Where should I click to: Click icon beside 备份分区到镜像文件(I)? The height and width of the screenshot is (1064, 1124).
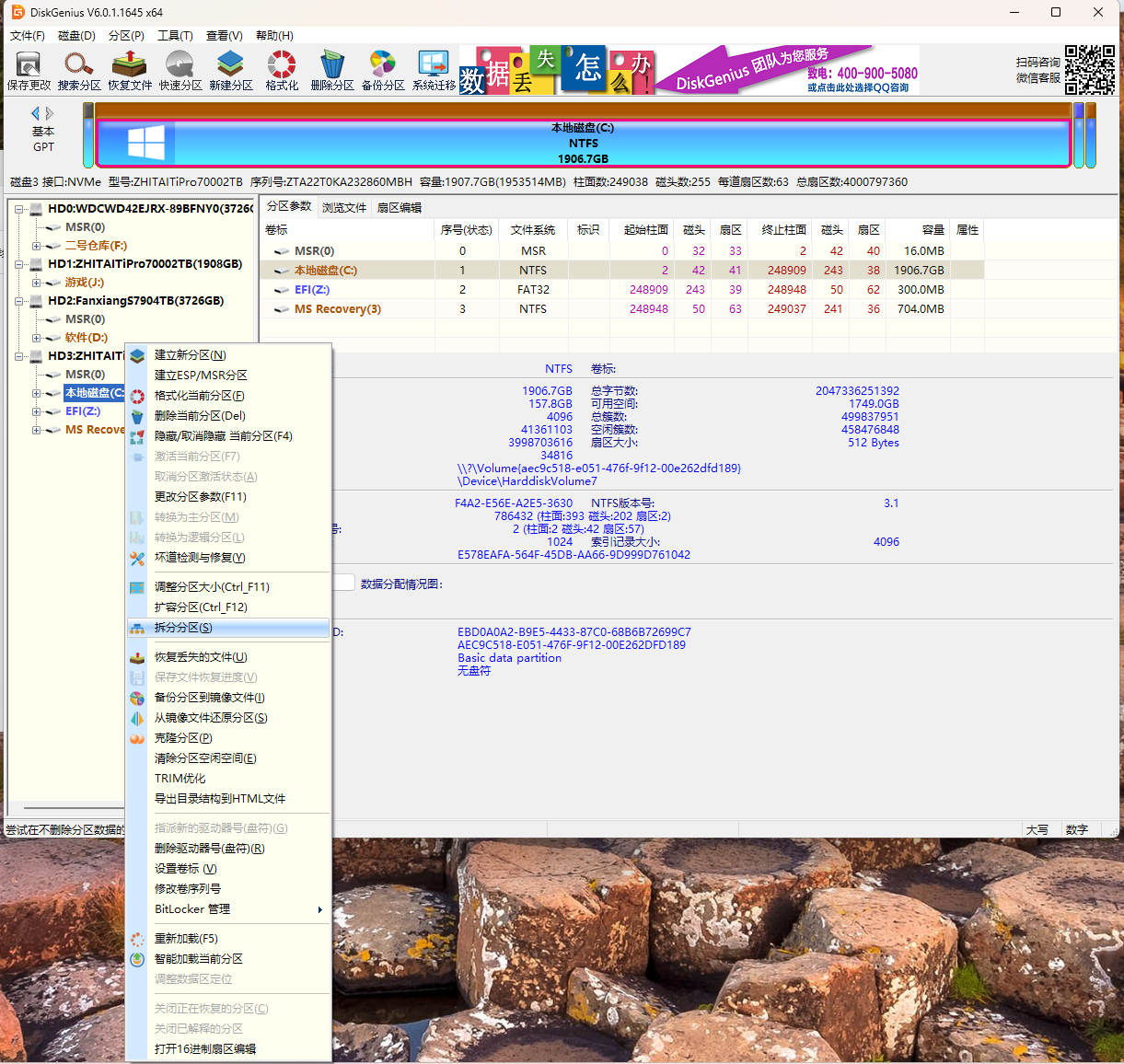137,698
